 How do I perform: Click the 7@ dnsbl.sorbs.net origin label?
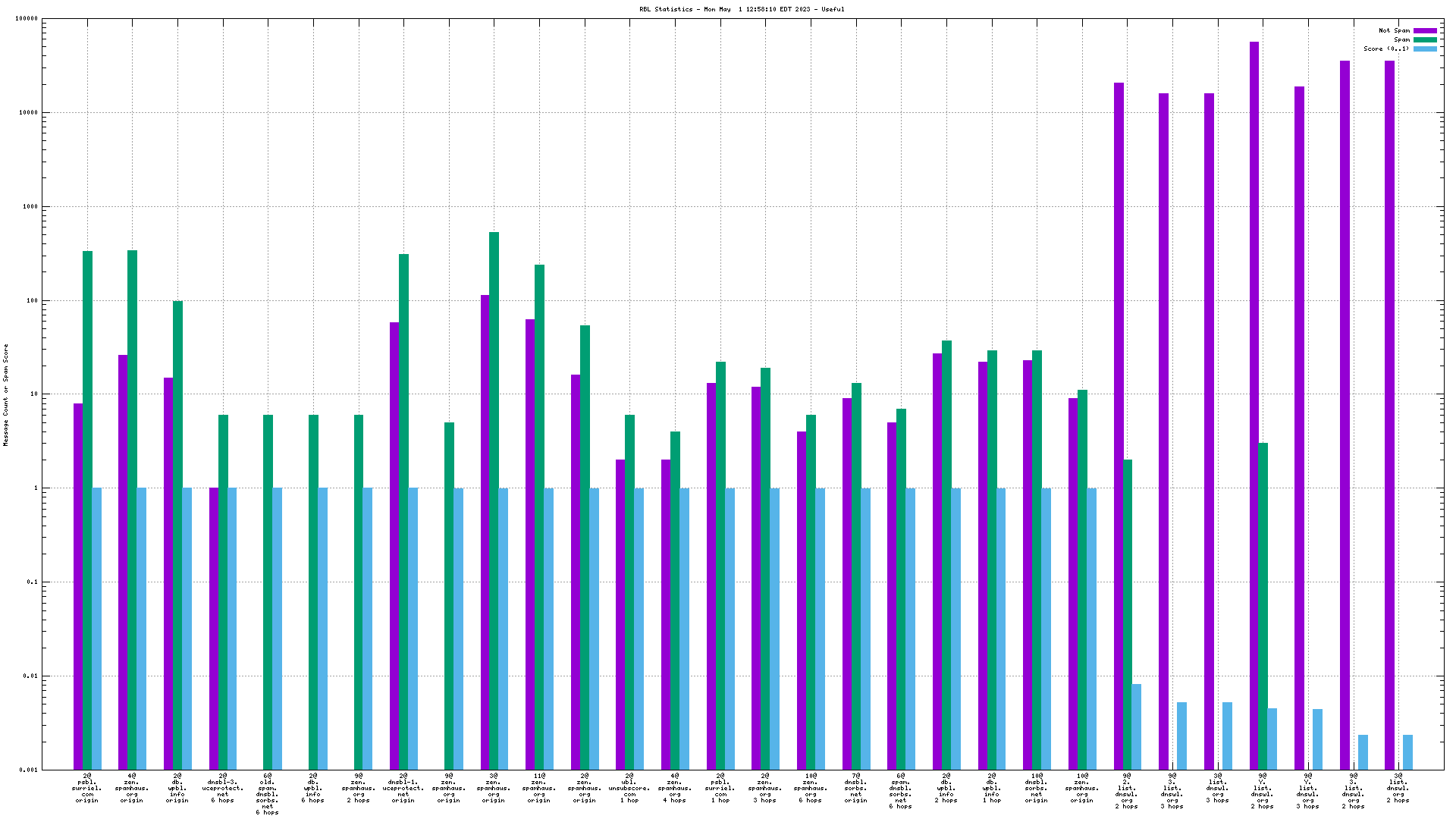(855, 788)
